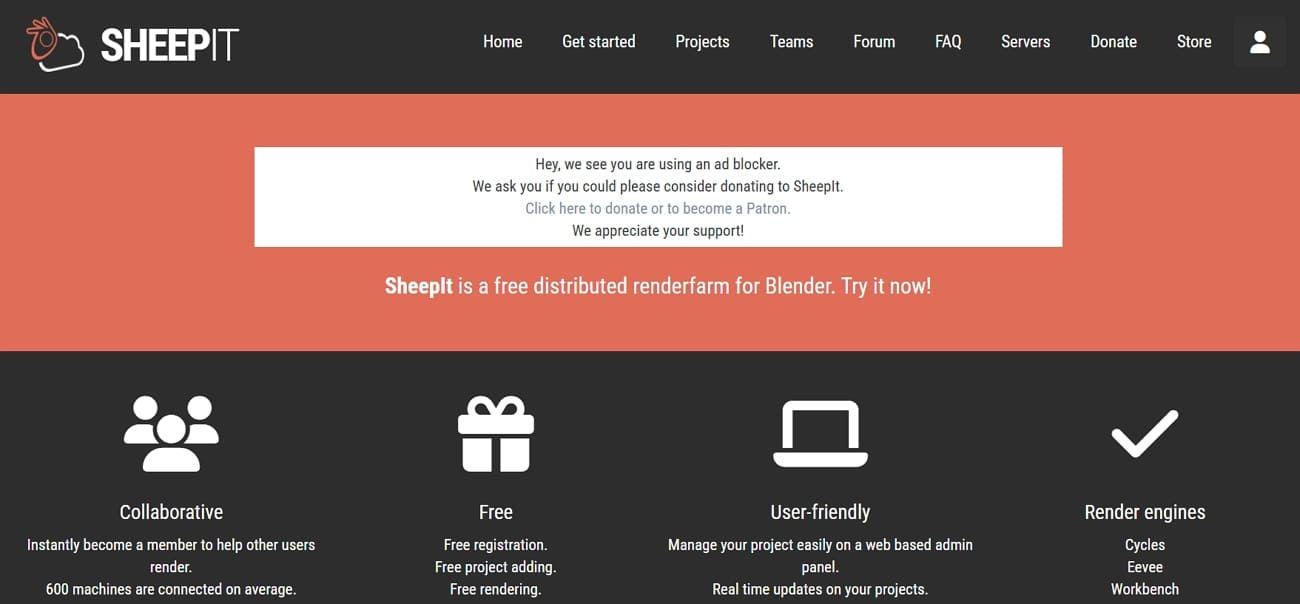
Task: Click the Get started link
Action: pos(598,41)
